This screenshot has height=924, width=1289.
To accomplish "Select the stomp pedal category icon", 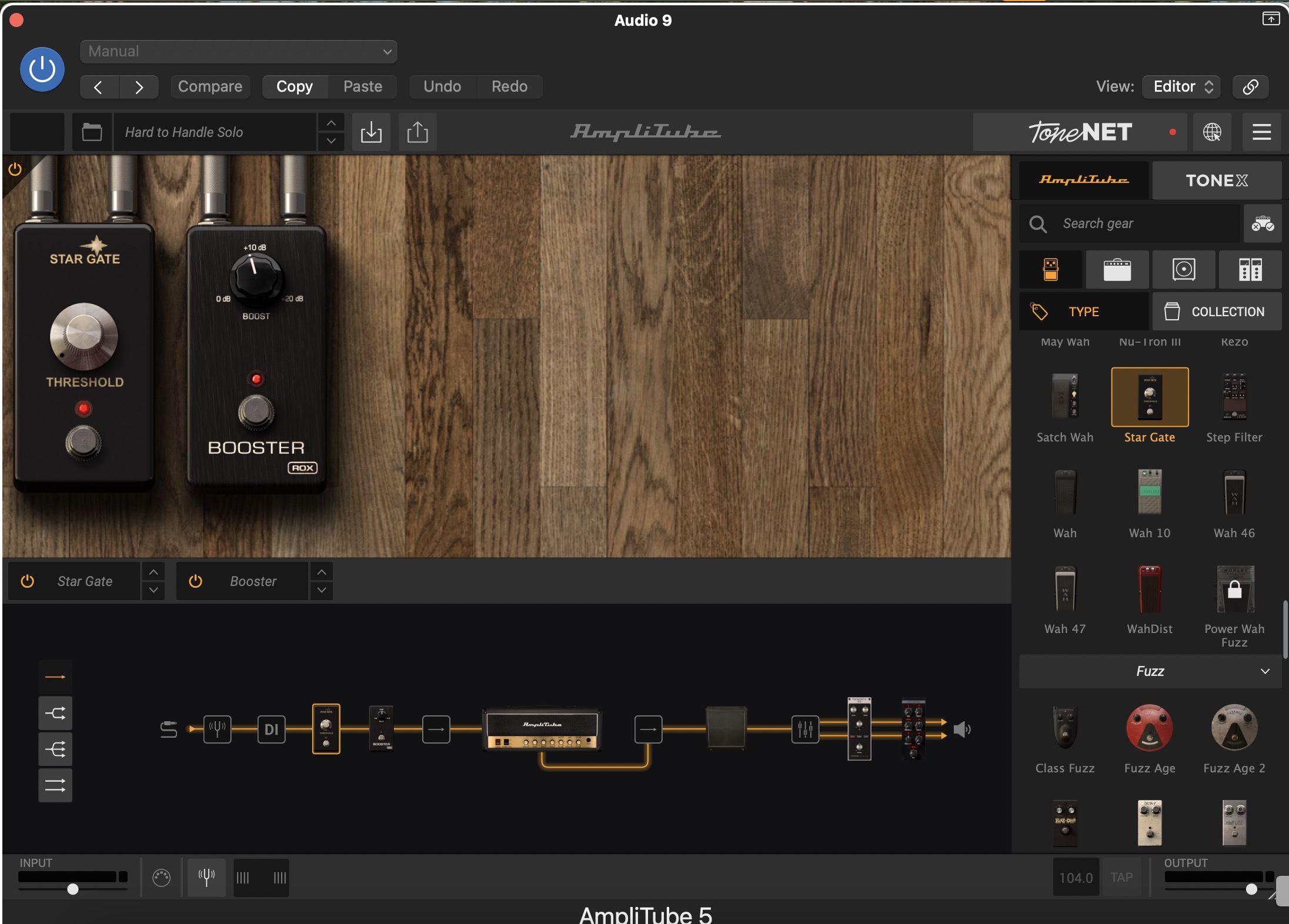I will click(x=1050, y=269).
